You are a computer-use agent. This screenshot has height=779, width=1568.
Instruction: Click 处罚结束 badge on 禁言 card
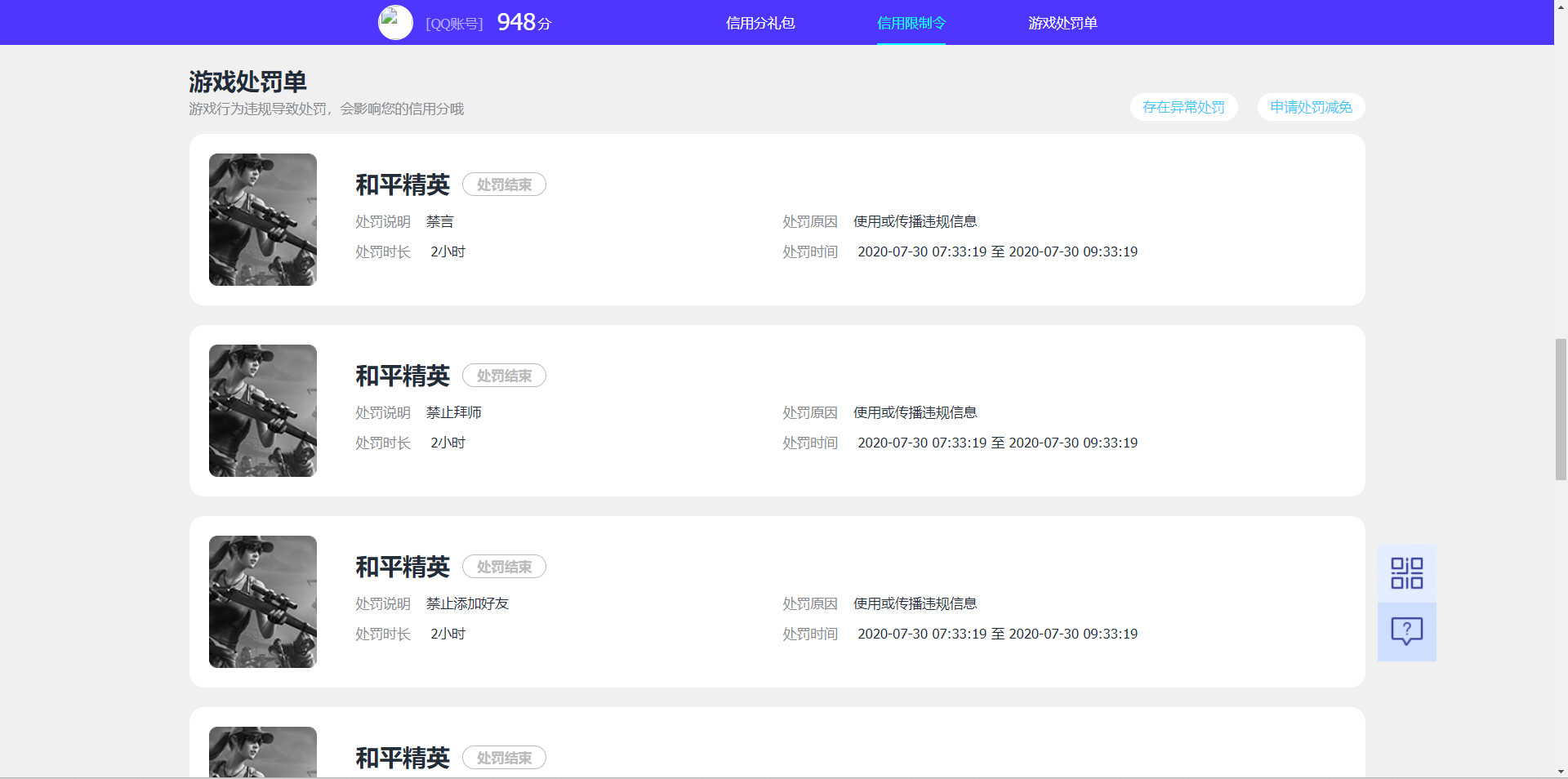tap(504, 185)
